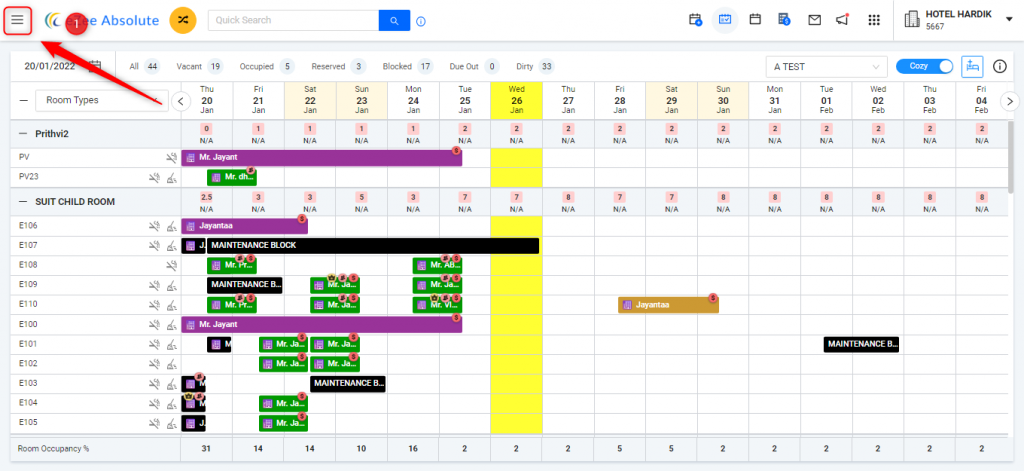
Task: Click the 20/01/2022 date field
Action: [x=50, y=66]
